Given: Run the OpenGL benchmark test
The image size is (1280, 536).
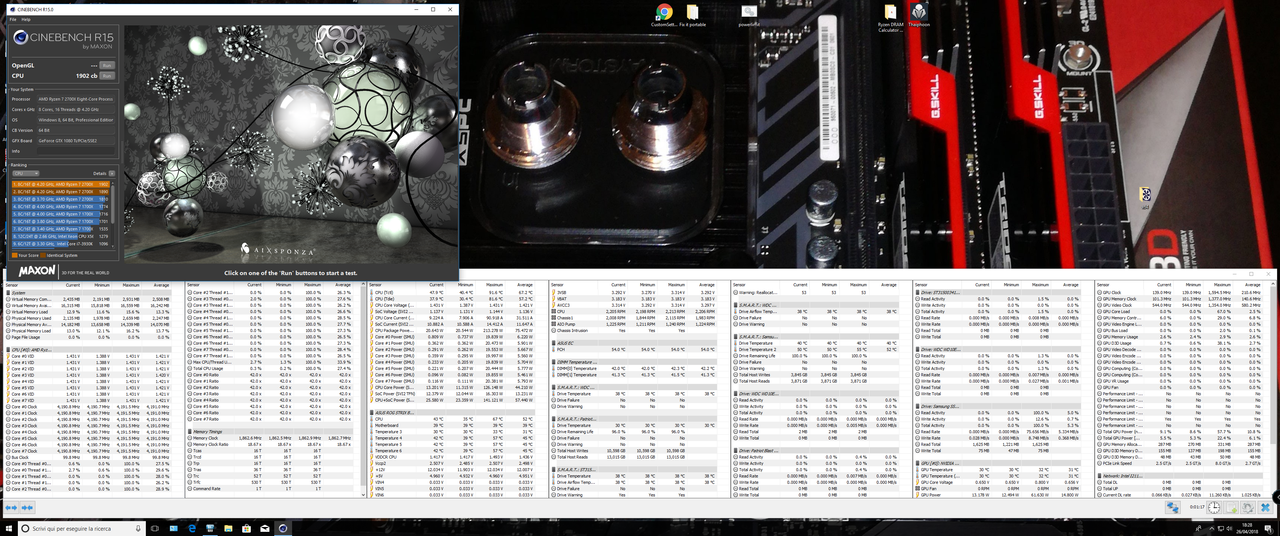Looking at the screenshot, I should pos(107,64).
